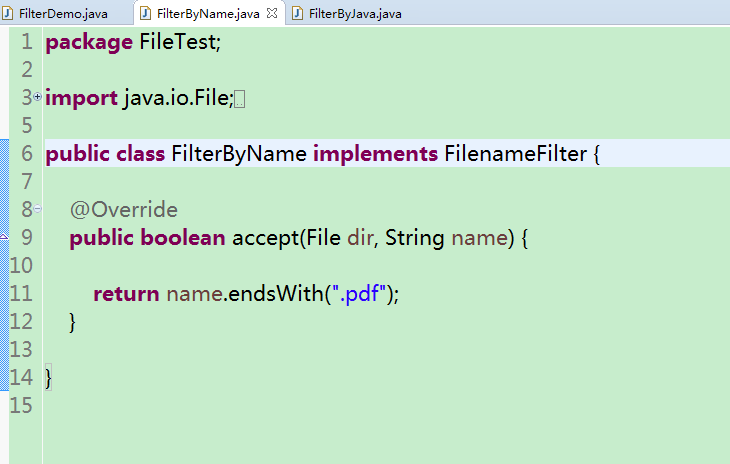Click the FilterByJava.java file icon
The image size is (730, 464).
tap(297, 13)
